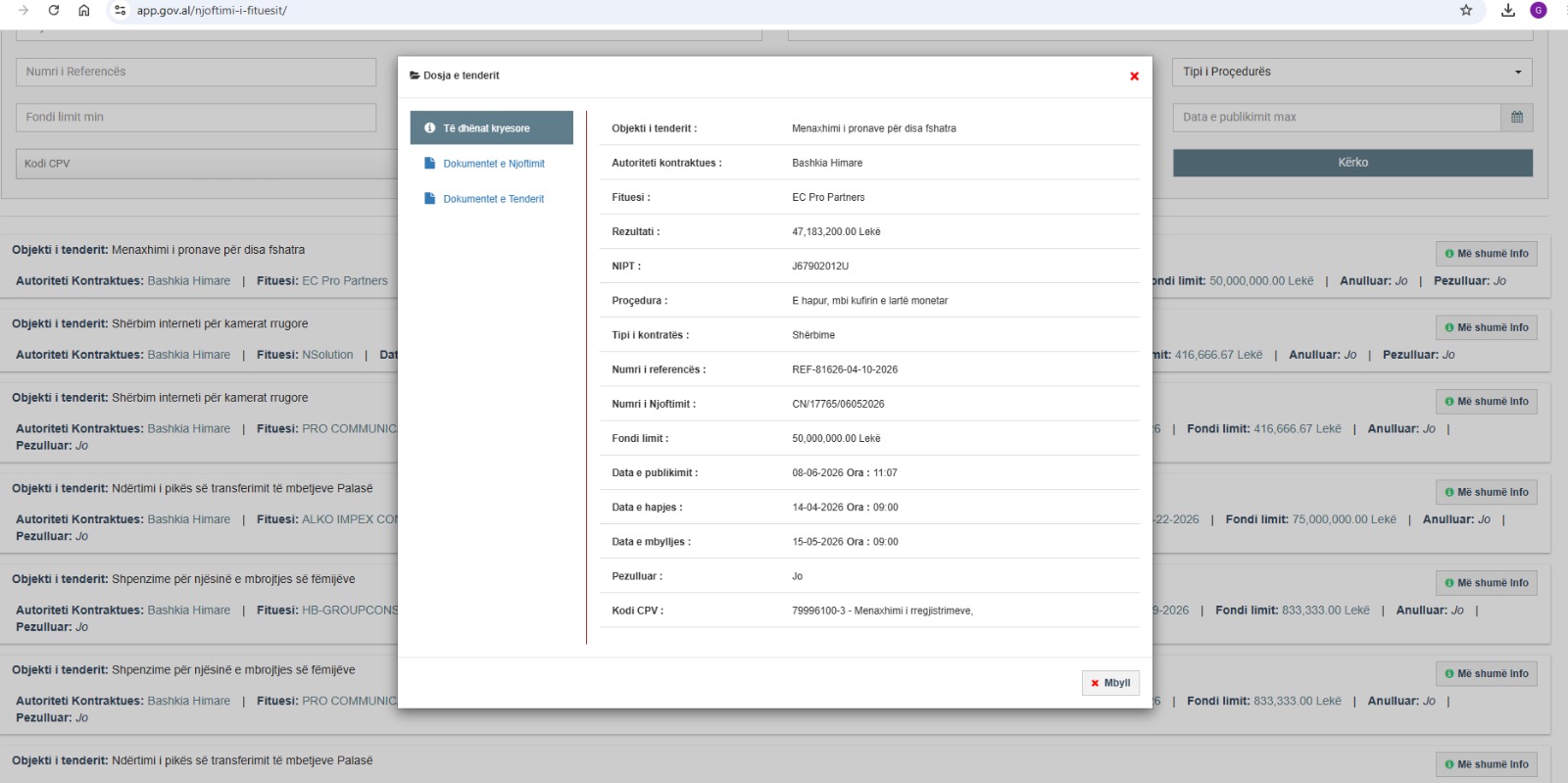Open browser downloads icon
Screen dimensions: 1568x783
coord(1508,10)
